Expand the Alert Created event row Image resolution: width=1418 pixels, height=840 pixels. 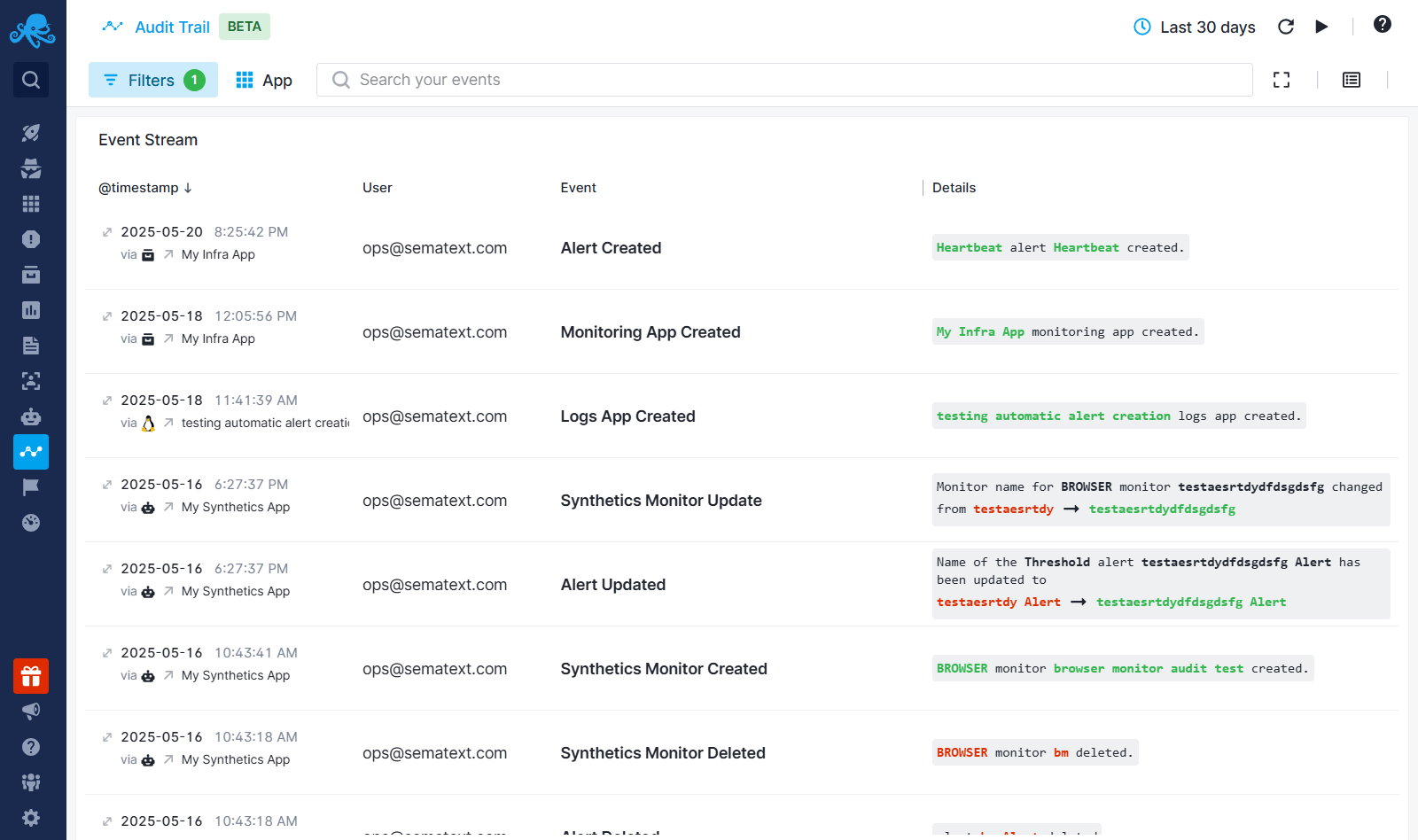pyautogui.click(x=107, y=232)
